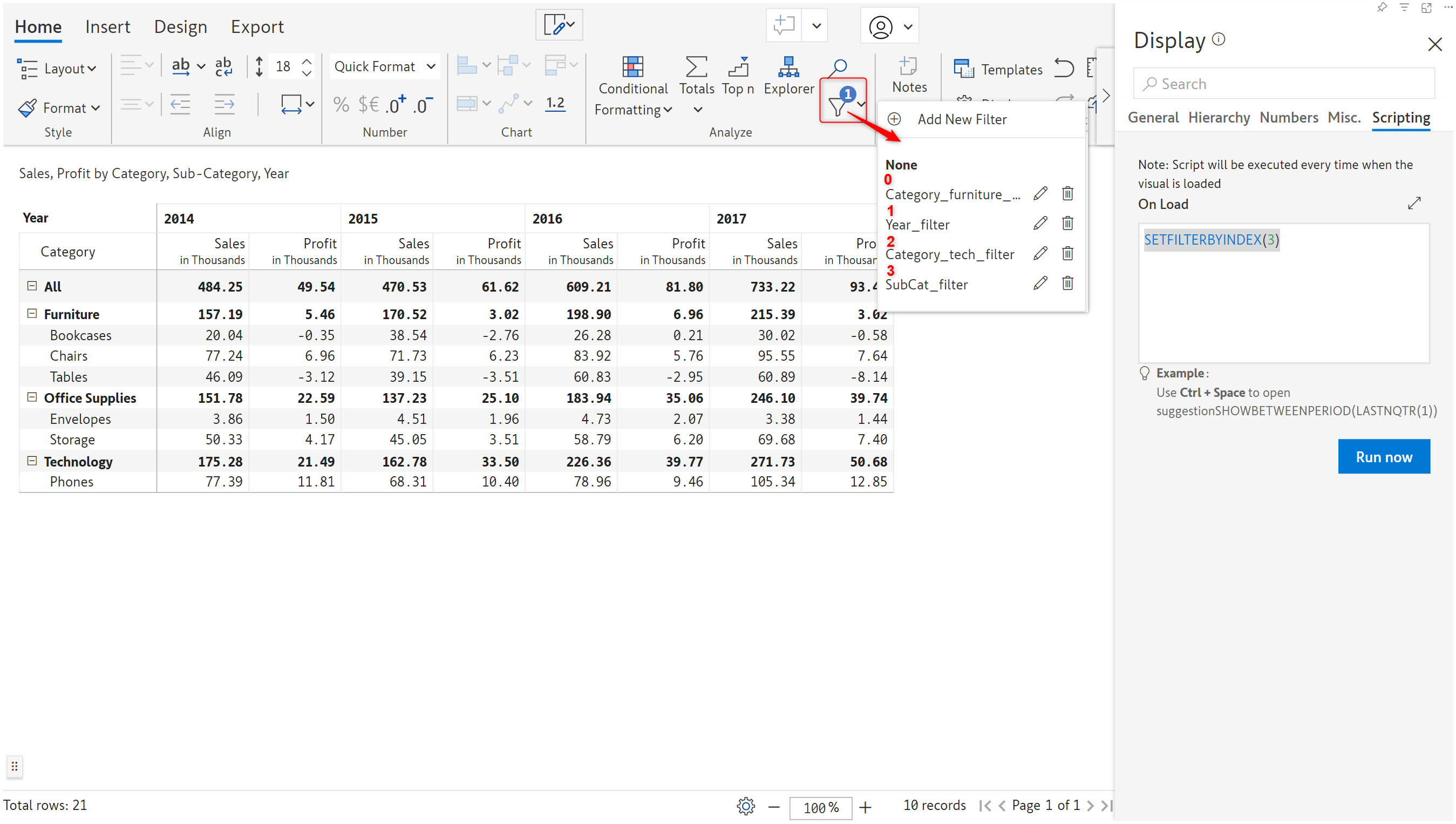
Task: Switch to the Insert ribbon tab
Action: tap(107, 26)
